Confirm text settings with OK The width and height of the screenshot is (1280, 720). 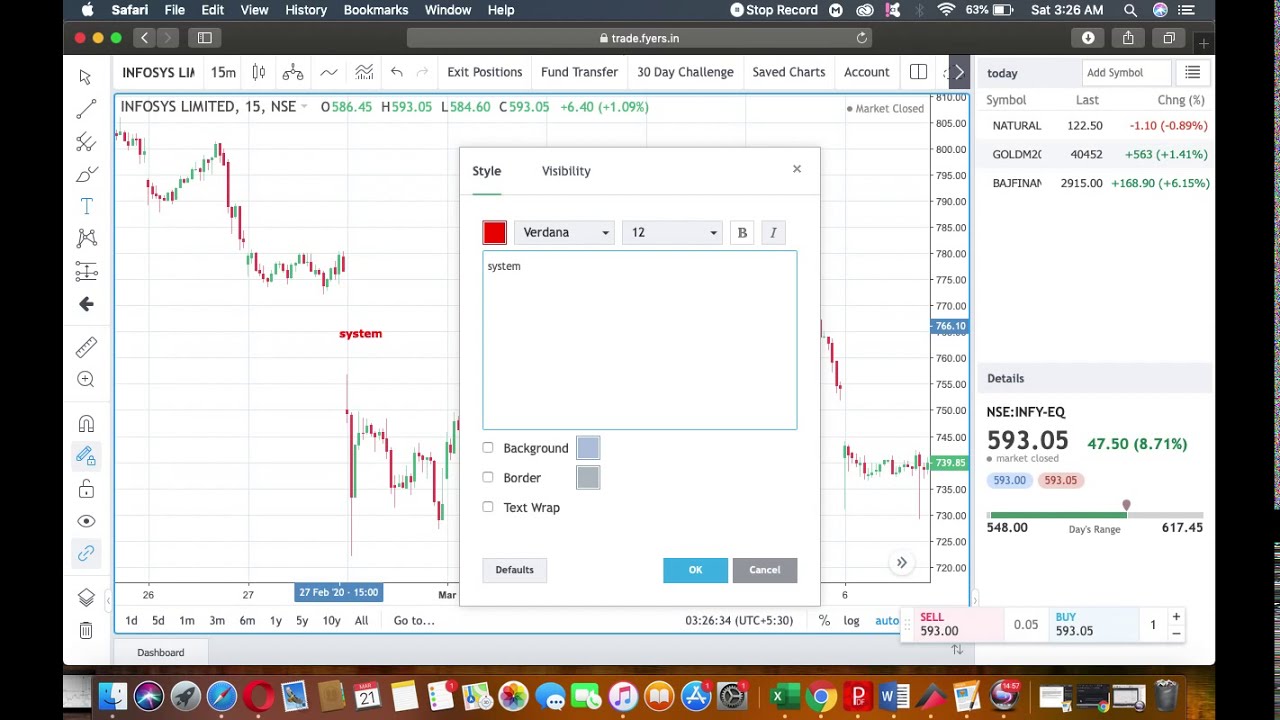coord(695,570)
